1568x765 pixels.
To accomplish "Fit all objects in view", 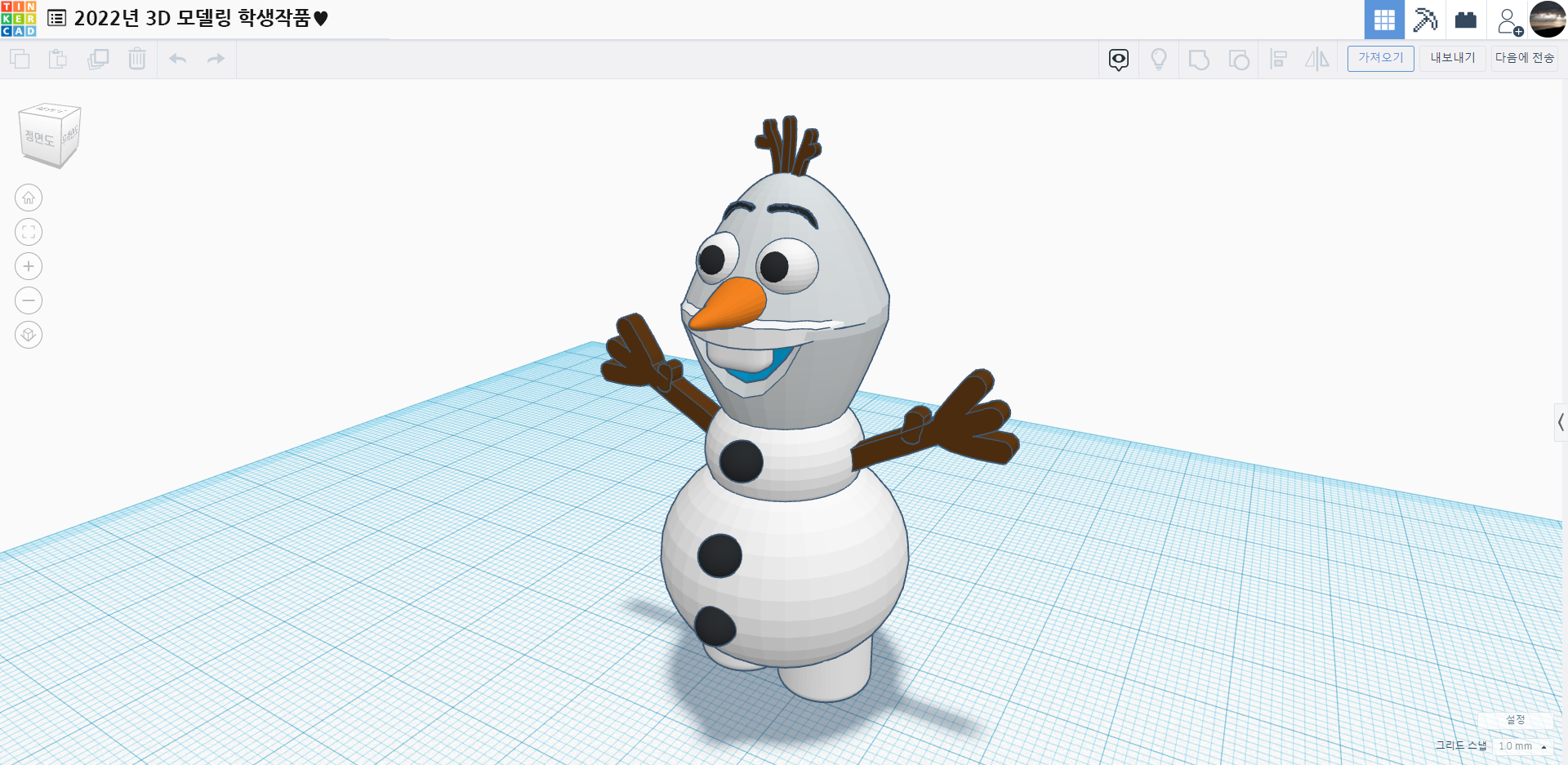I will pyautogui.click(x=29, y=232).
